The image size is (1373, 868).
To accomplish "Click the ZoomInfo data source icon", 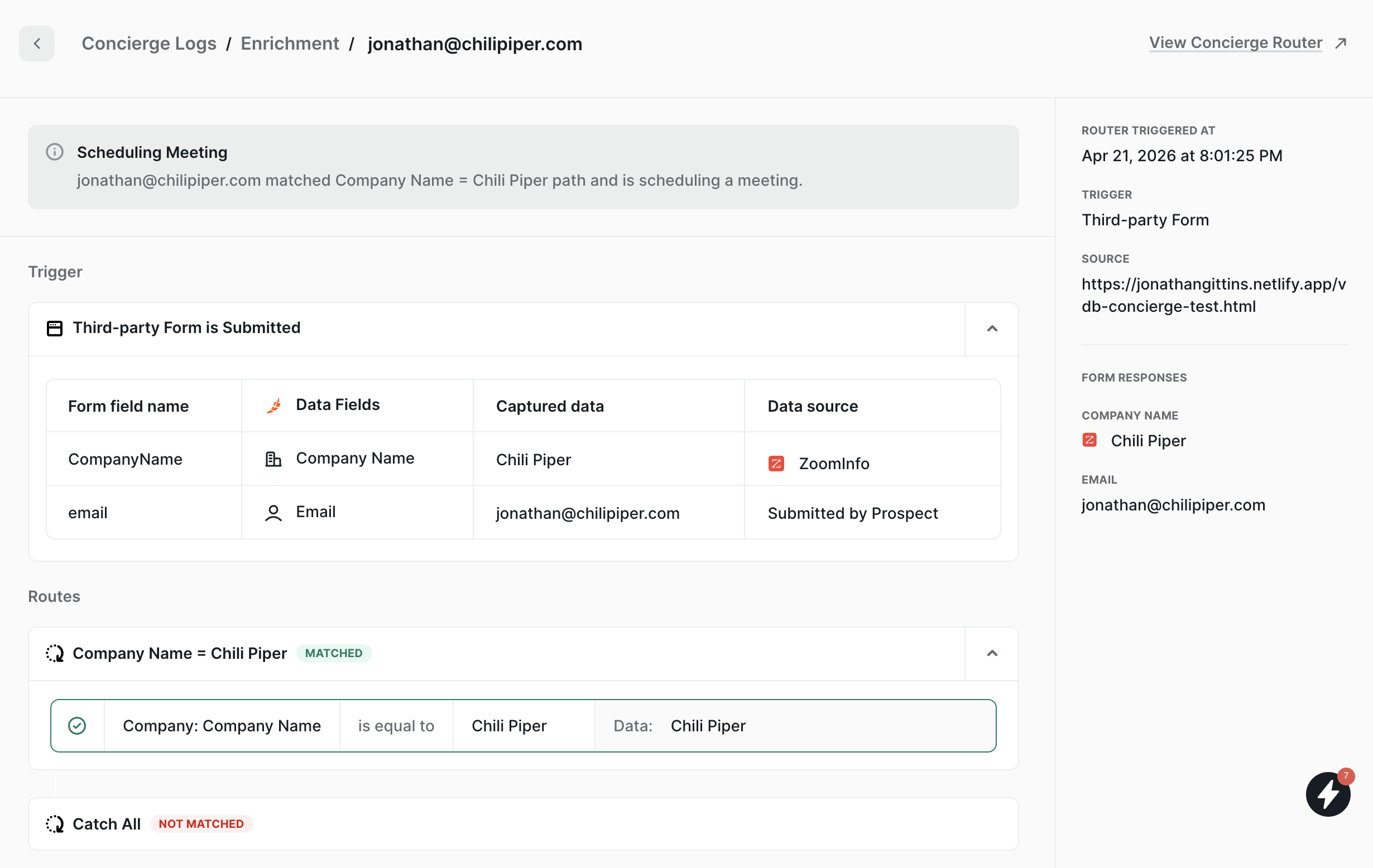I will pos(776,463).
